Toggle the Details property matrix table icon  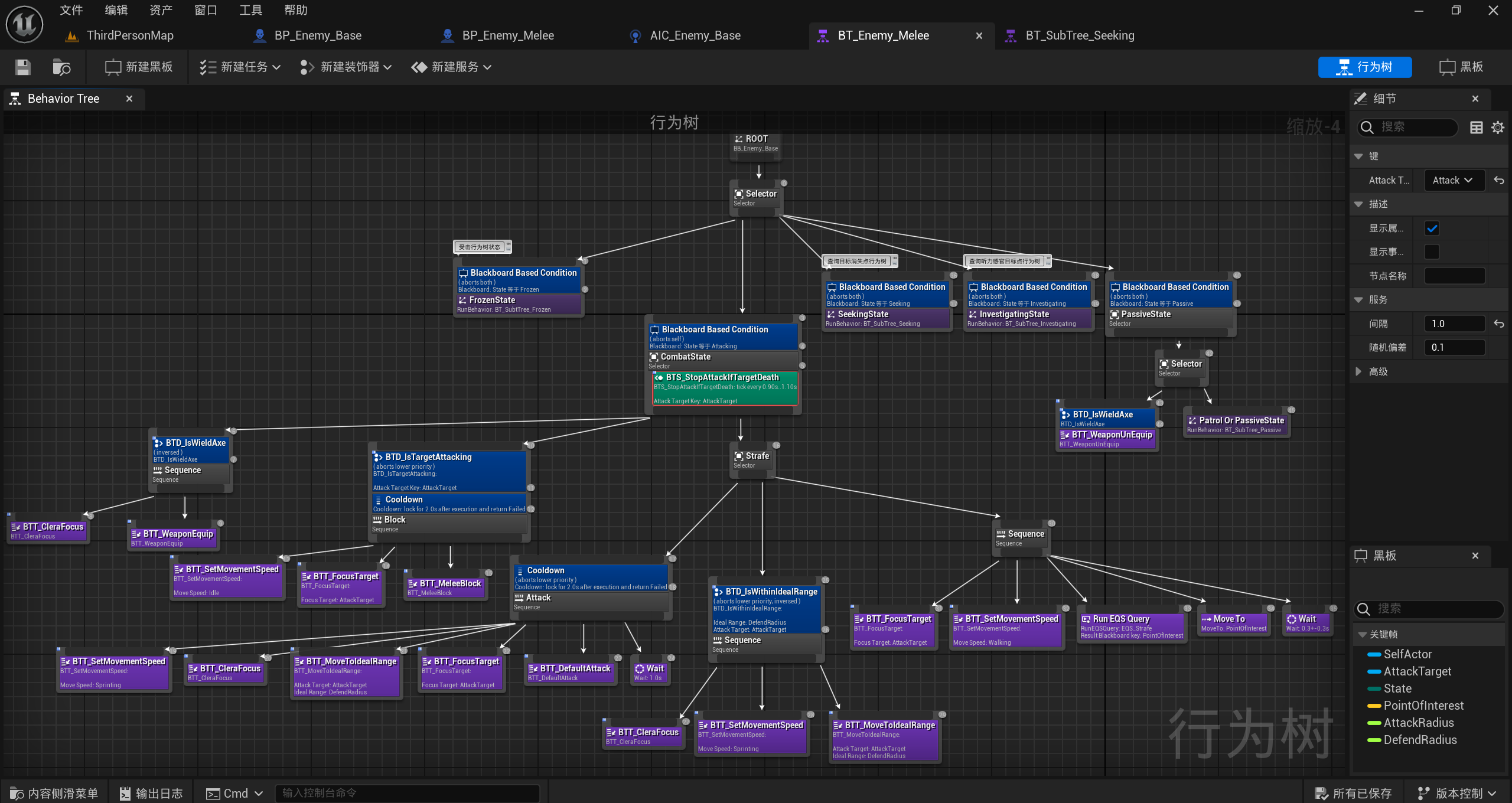pos(1476,128)
